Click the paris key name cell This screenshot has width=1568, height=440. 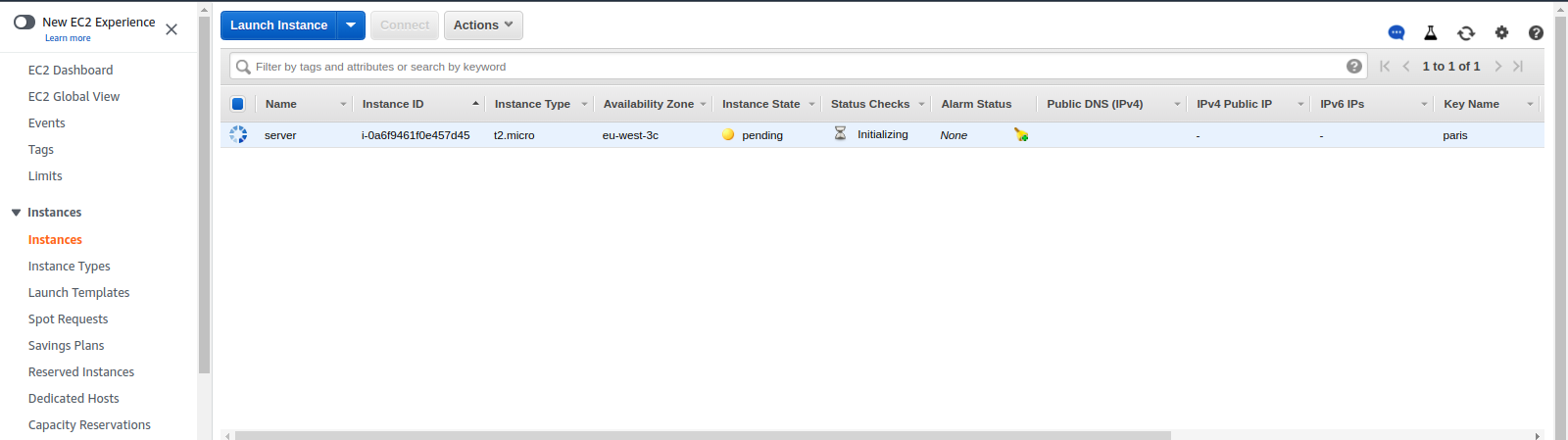[1455, 135]
